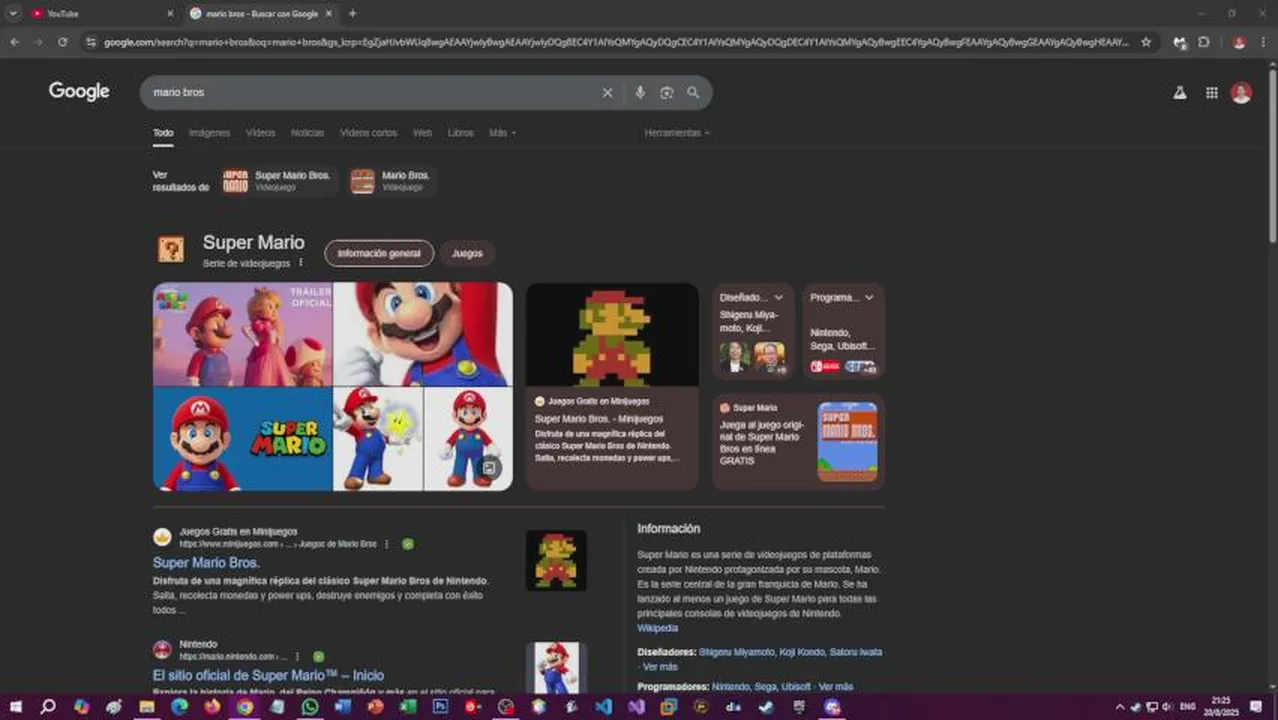Click Ver más under Diseñadores
Viewport: 1278px width, 720px height.
pyautogui.click(x=659, y=666)
